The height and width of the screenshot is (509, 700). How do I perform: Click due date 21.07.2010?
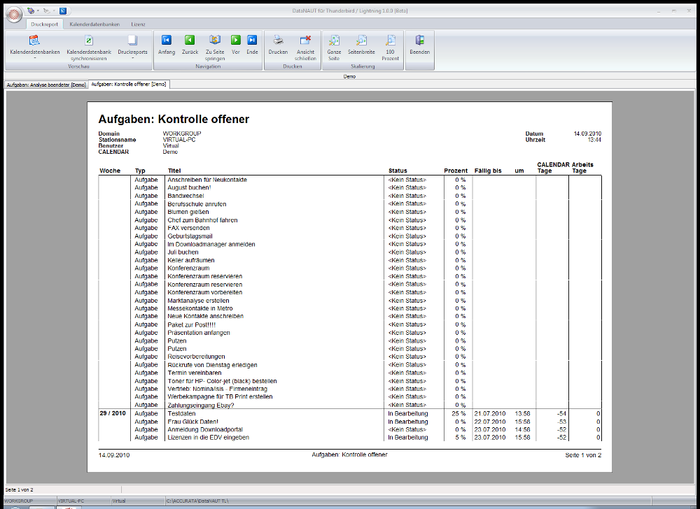490,413
